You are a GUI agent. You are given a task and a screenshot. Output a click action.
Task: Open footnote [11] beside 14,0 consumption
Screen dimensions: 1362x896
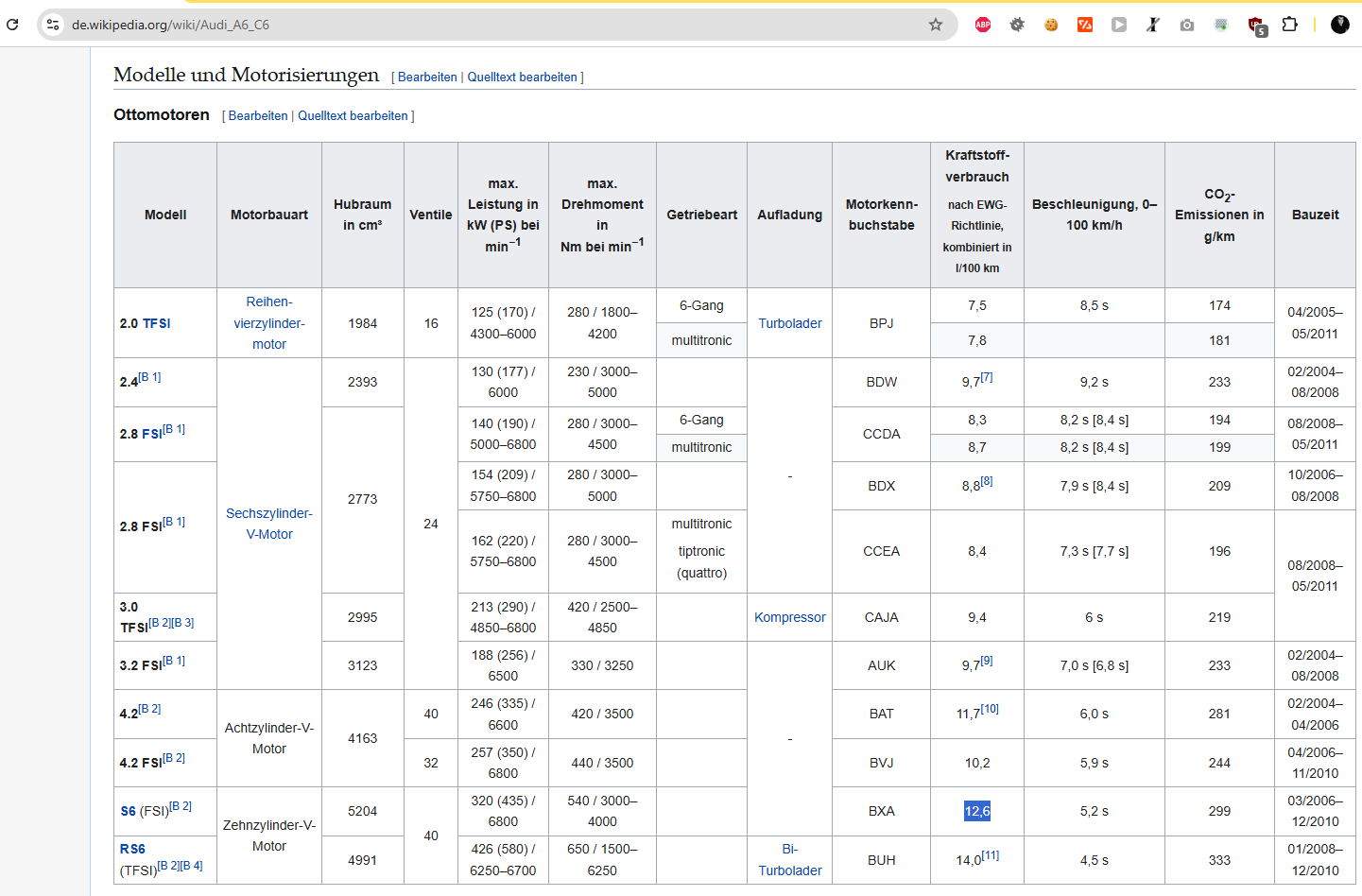pos(991,855)
